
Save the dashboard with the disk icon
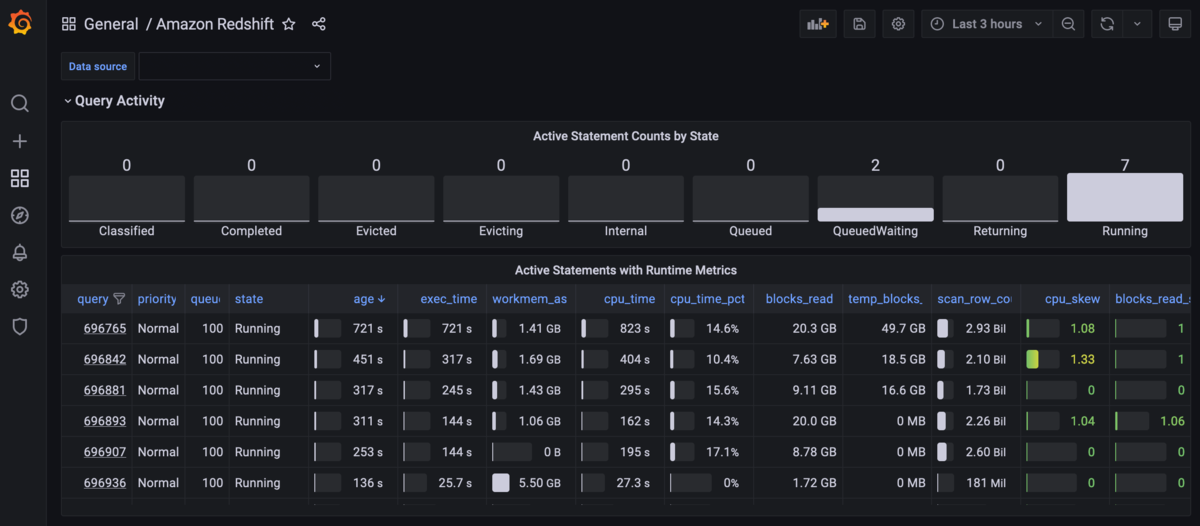[859, 24]
